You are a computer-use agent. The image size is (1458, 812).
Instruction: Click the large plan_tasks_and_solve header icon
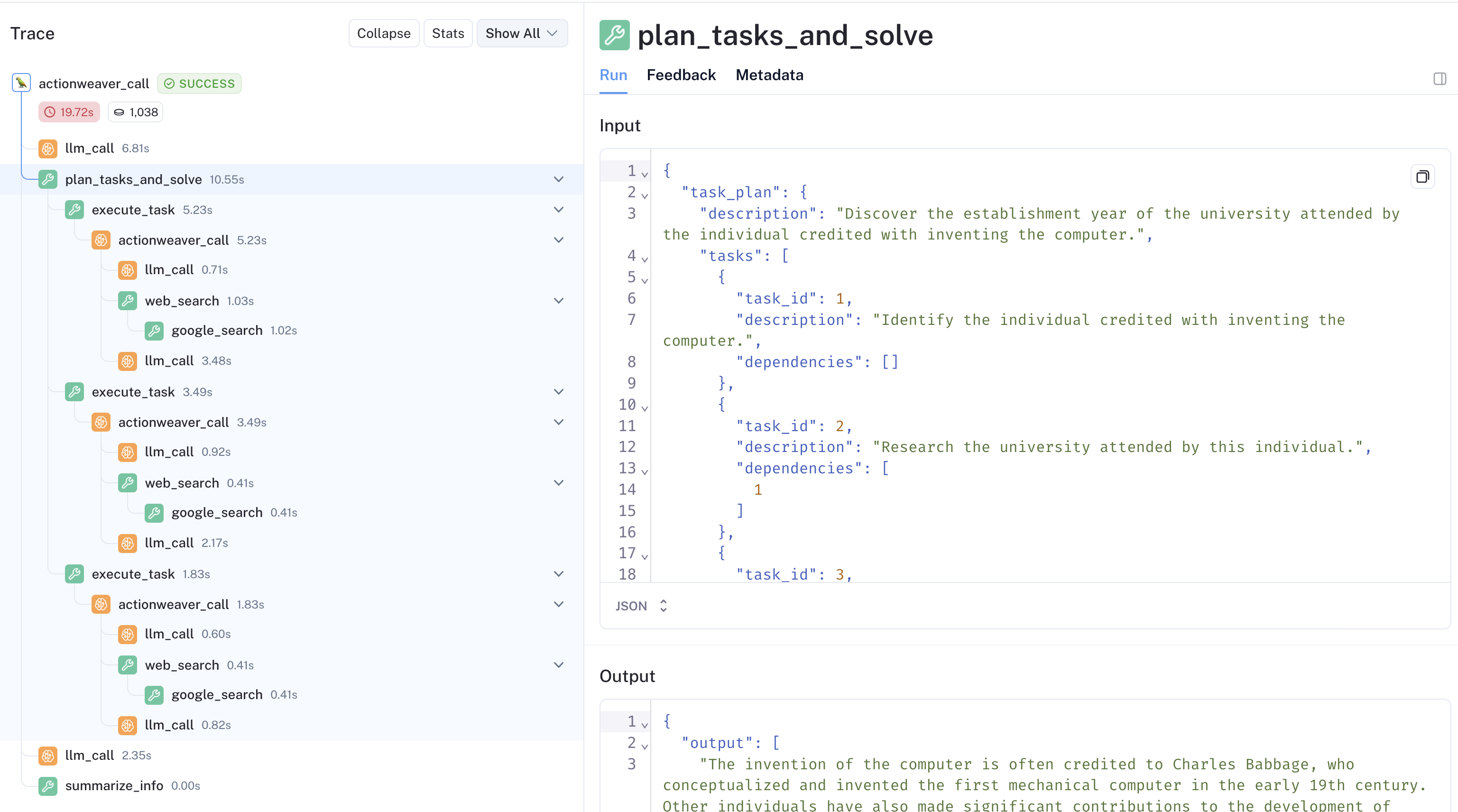point(615,35)
